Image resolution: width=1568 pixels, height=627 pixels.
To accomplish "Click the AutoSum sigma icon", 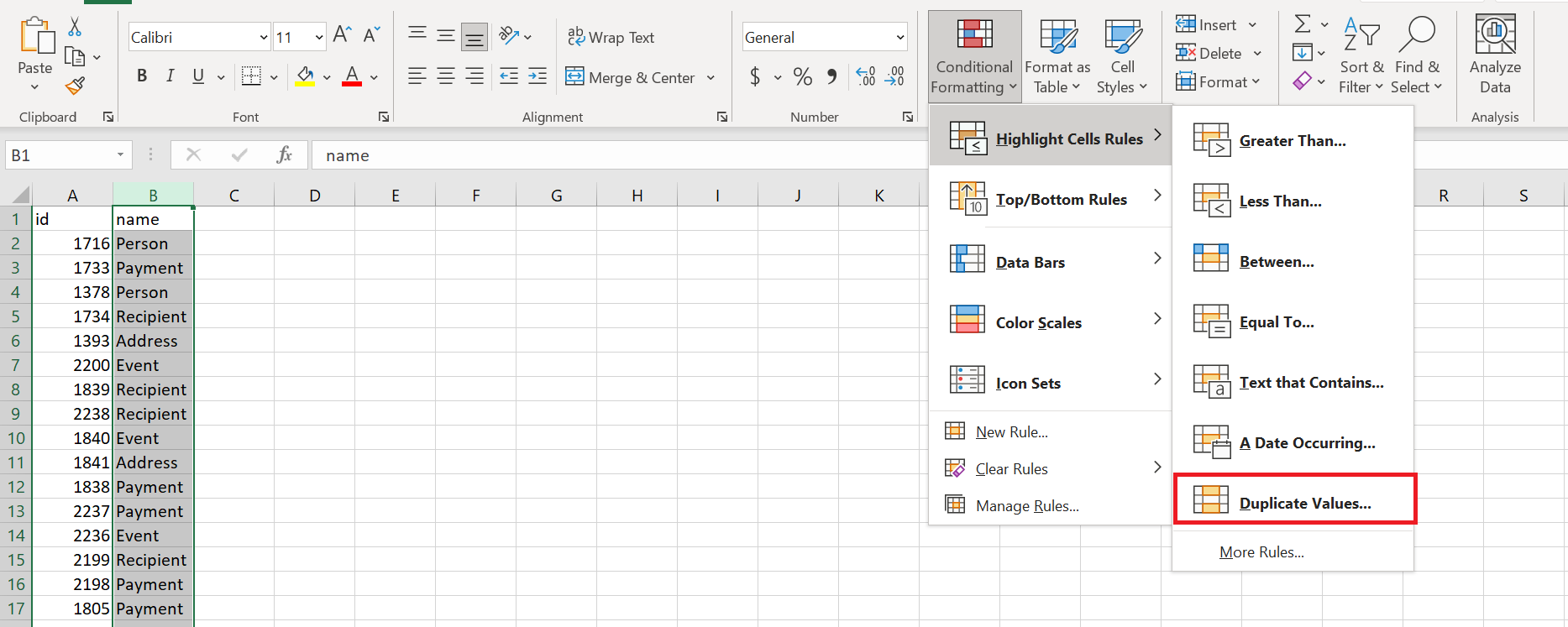I will tap(1303, 24).
